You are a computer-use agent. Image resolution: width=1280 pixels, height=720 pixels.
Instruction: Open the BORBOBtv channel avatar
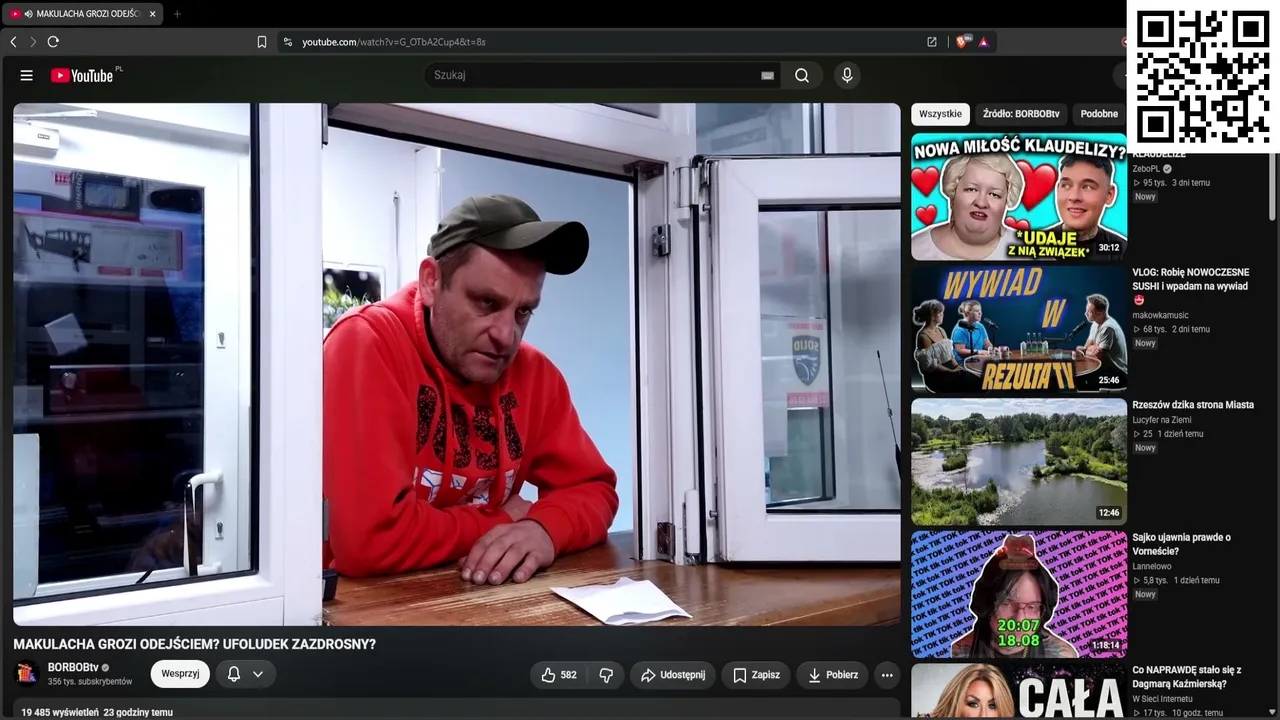pos(28,674)
